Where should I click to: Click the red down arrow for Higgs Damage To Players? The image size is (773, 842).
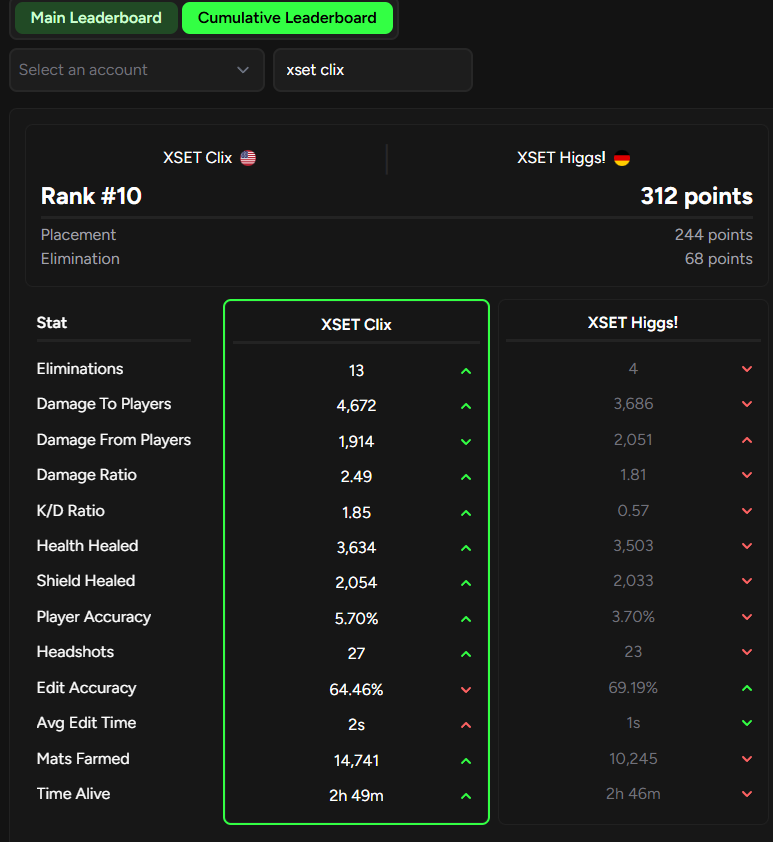tap(747, 404)
